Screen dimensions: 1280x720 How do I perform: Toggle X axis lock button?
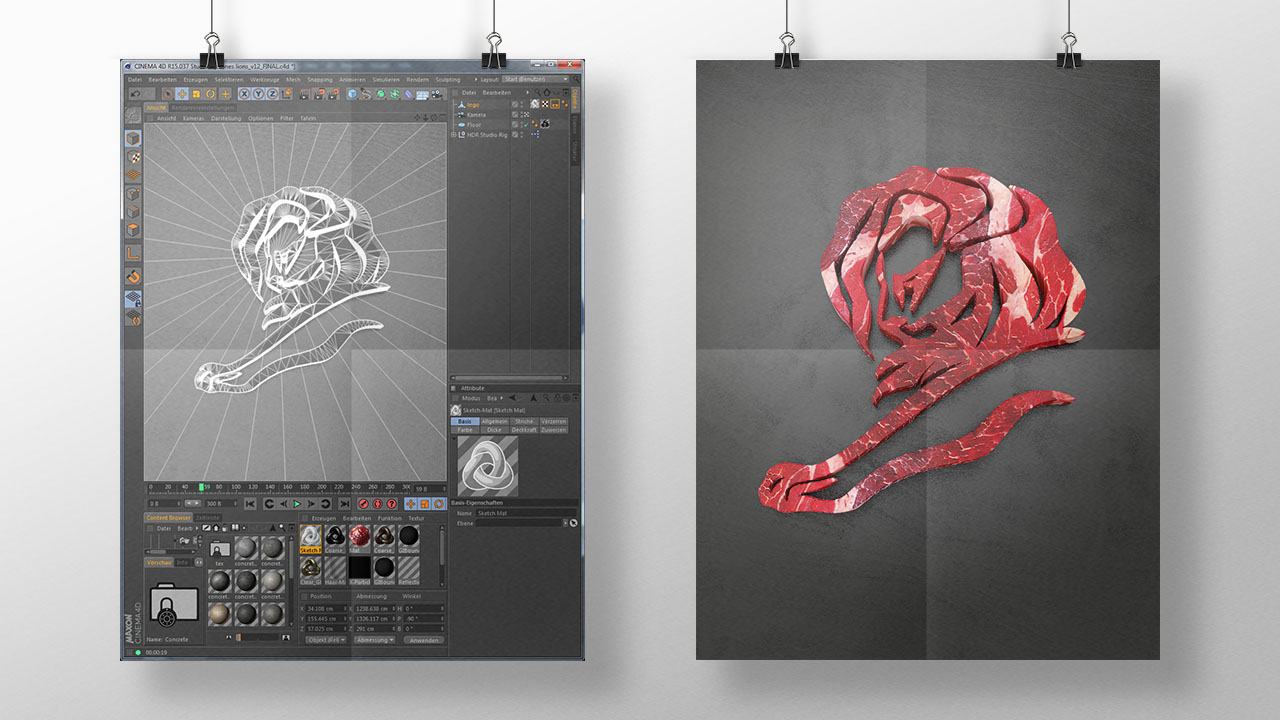[244, 94]
